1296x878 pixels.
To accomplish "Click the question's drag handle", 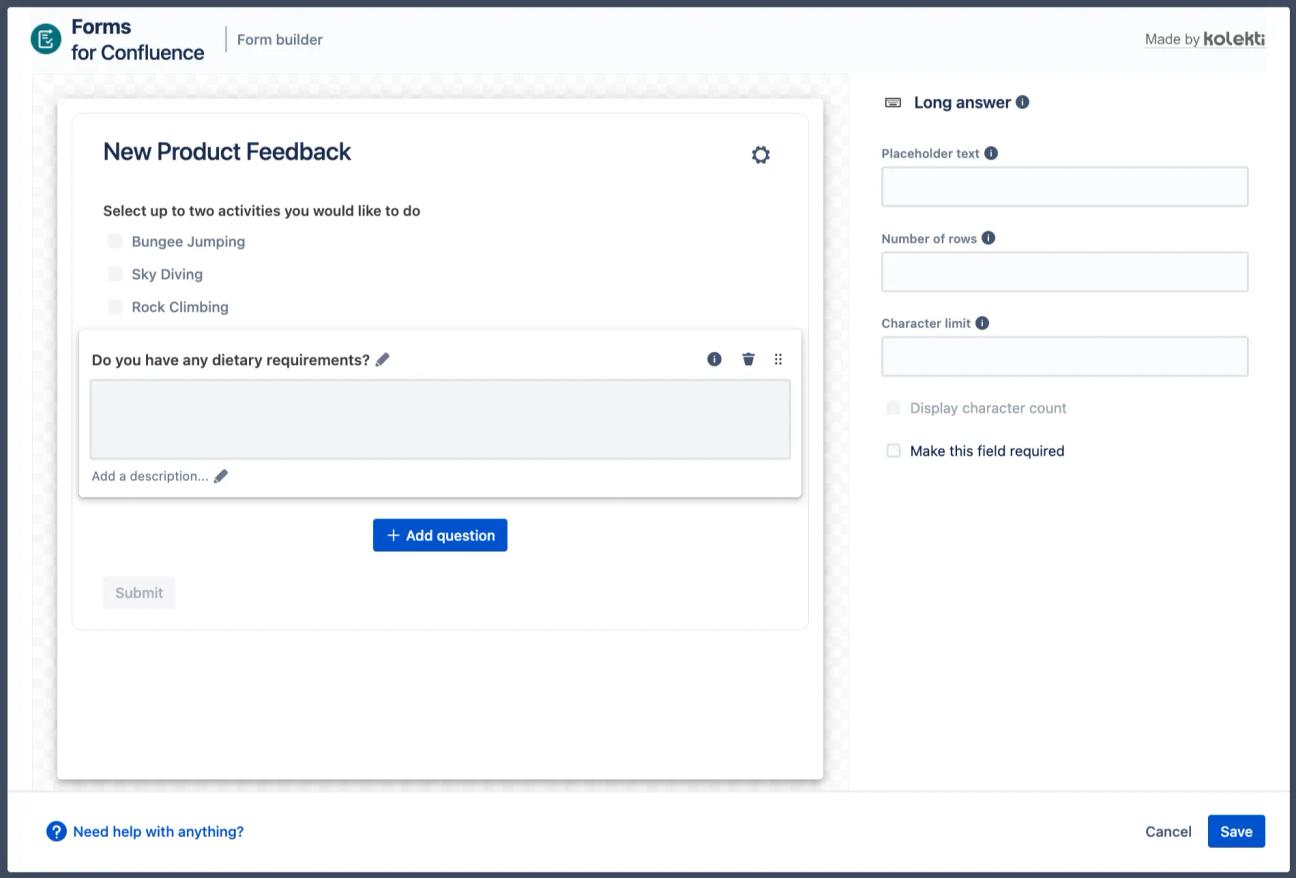I will (779, 359).
